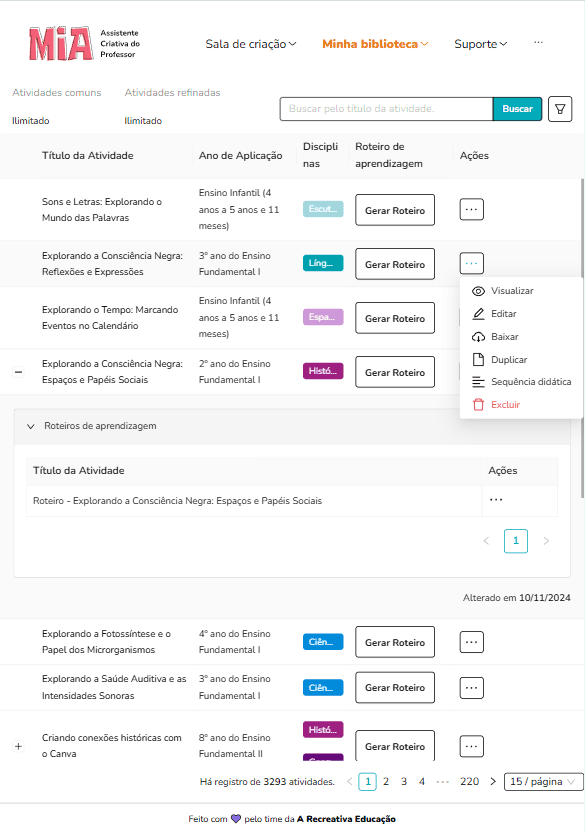The width and height of the screenshot is (585, 832).
Task: Click Gerar Roteiro for Explorando o Tempo
Action: [395, 318]
